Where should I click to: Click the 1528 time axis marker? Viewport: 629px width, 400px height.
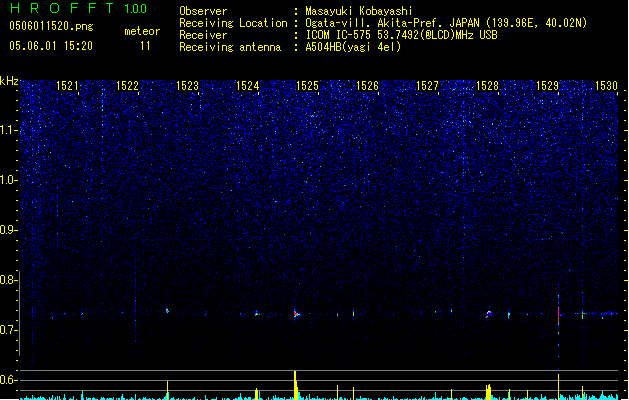coord(487,86)
